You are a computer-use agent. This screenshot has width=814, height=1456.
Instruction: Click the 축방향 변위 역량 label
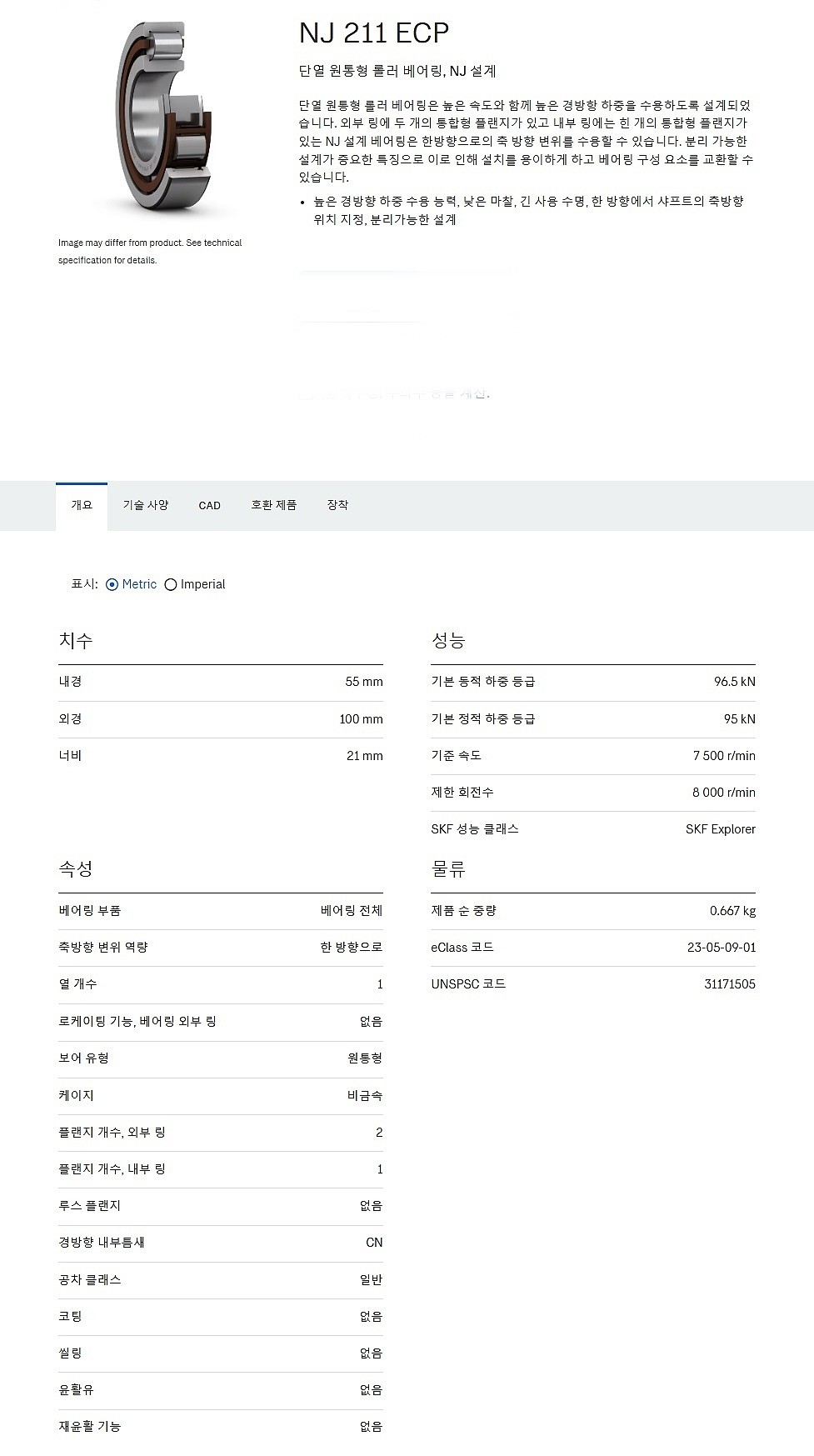tap(103, 948)
